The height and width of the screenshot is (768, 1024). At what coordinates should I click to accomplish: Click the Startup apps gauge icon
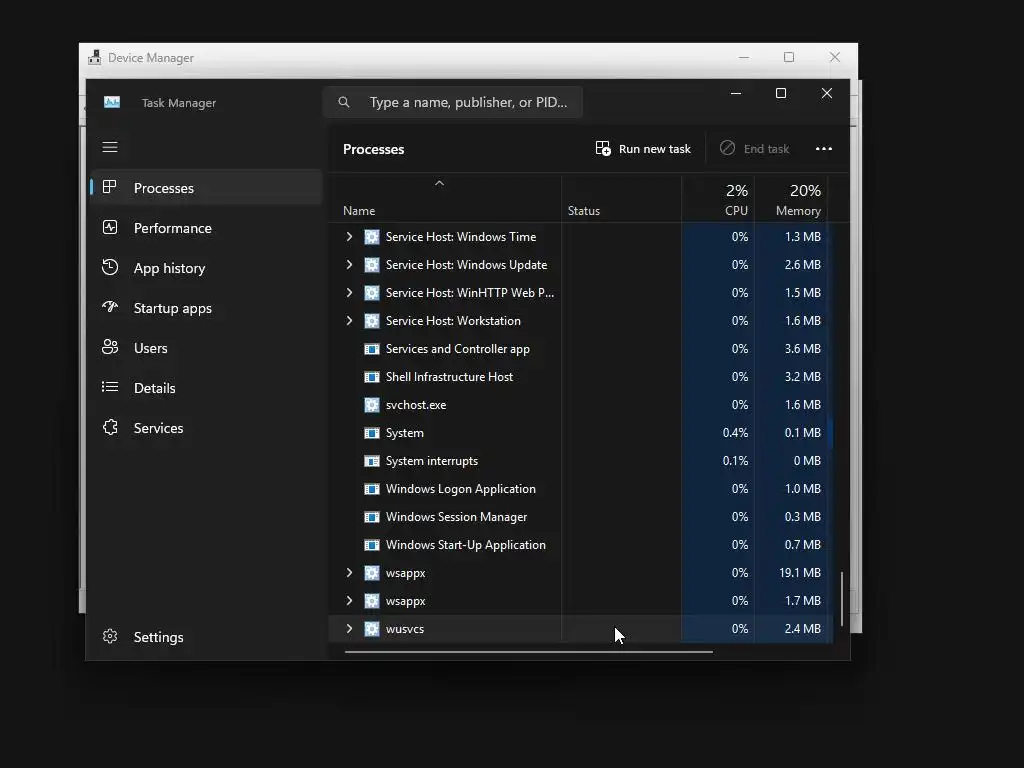coord(110,307)
